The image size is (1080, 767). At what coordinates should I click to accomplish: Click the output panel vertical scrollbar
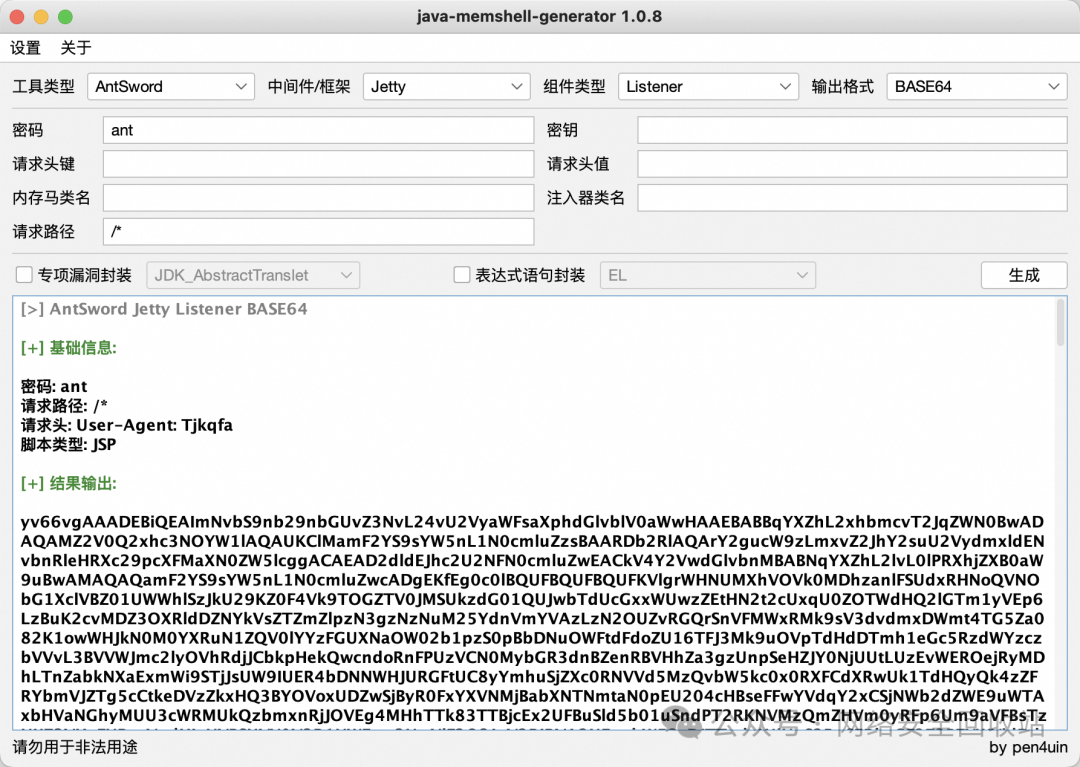pyautogui.click(x=1060, y=324)
